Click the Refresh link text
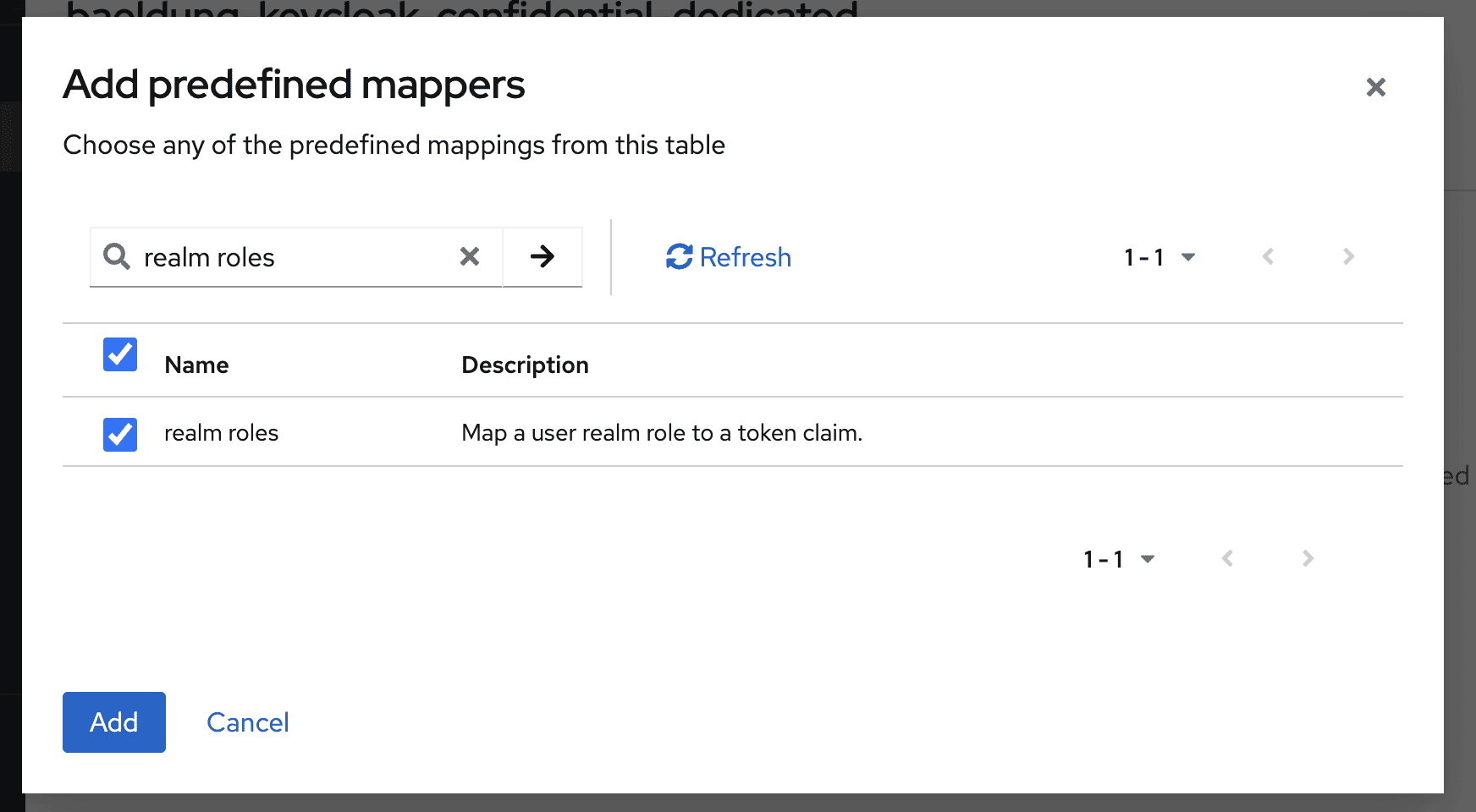Viewport: 1476px width, 812px height. 746,257
